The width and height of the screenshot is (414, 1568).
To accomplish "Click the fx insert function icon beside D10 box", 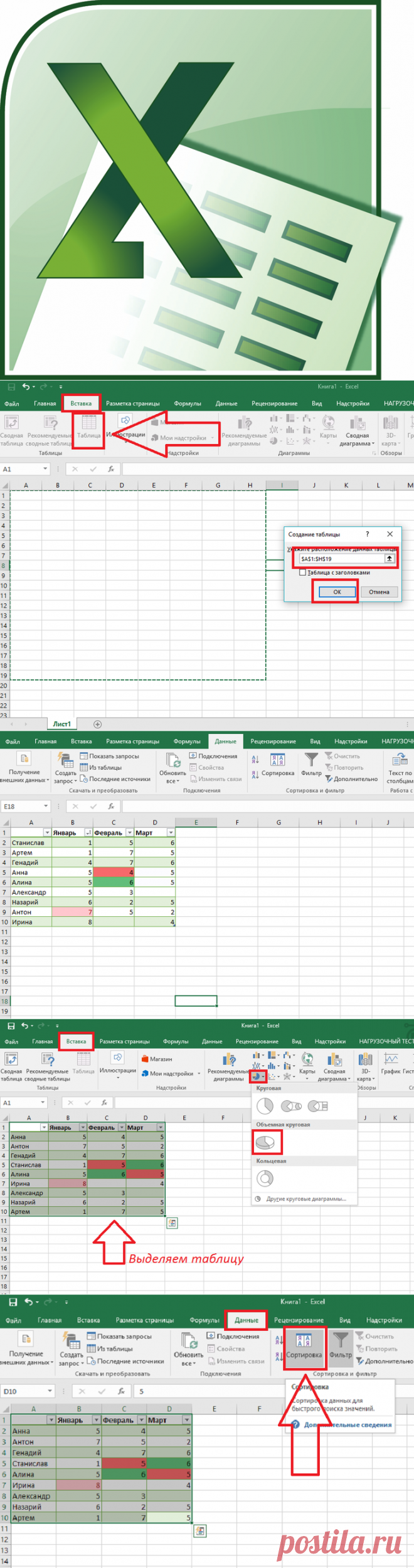I will pos(122,1391).
